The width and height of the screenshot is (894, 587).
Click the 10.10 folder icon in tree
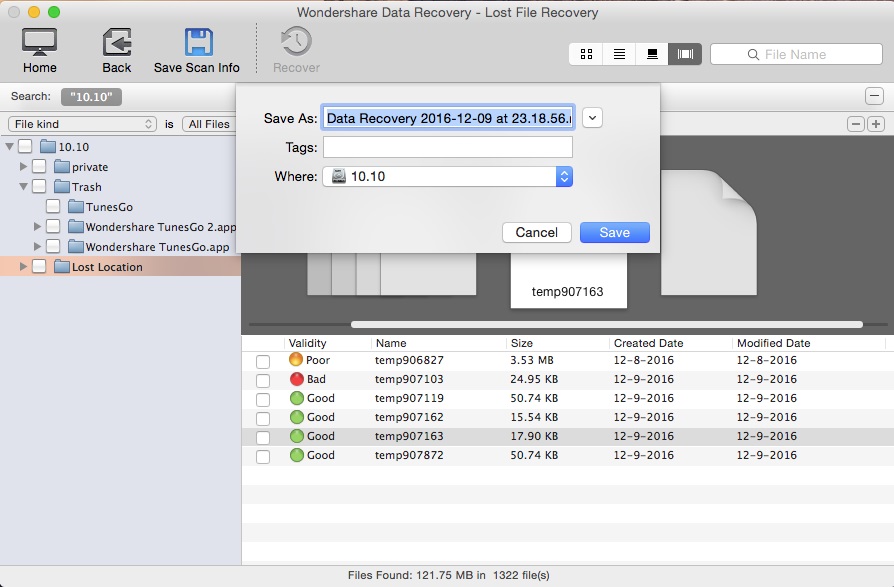pos(48,146)
